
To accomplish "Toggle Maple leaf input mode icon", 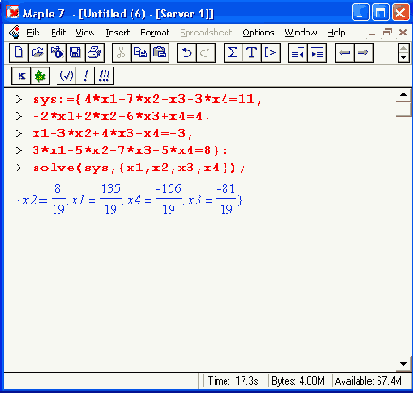I will coord(40,76).
